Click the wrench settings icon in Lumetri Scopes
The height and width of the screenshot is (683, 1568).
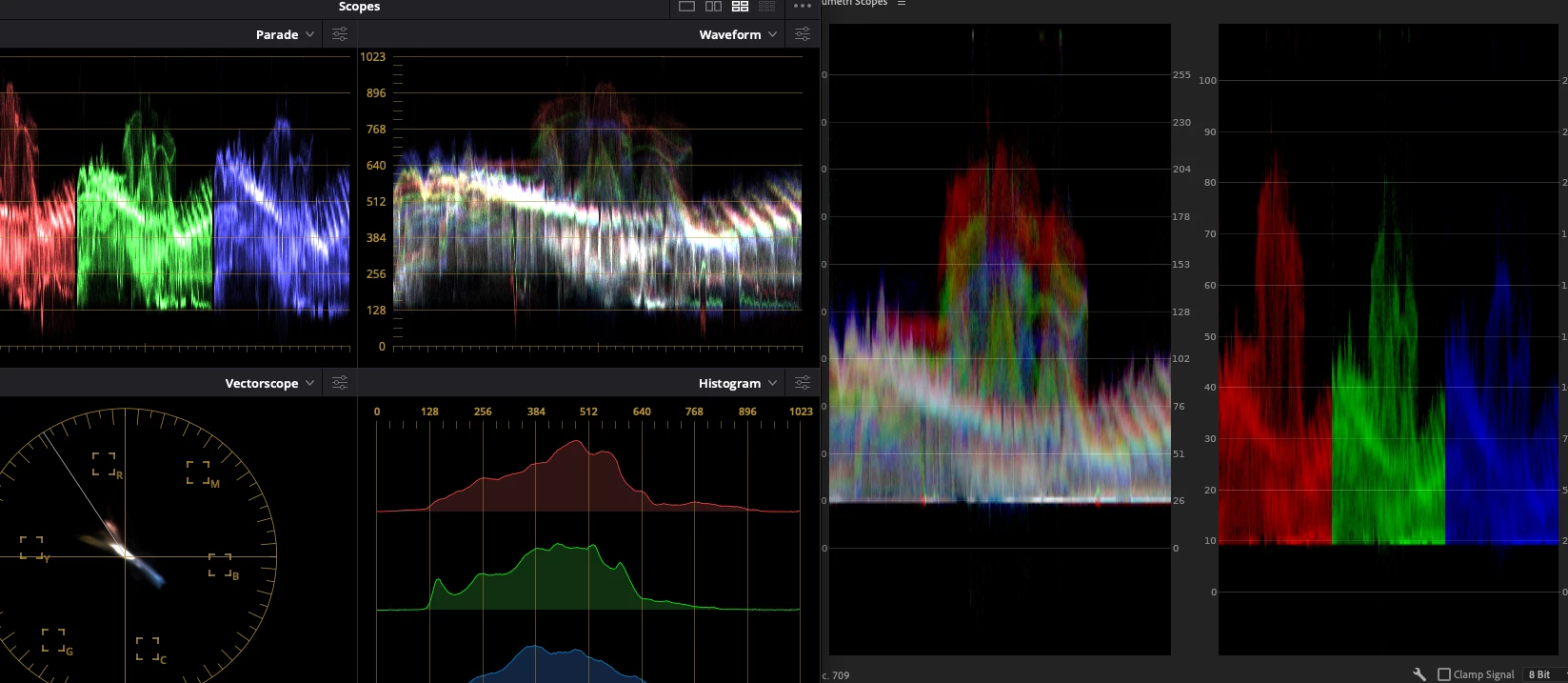tap(1419, 673)
